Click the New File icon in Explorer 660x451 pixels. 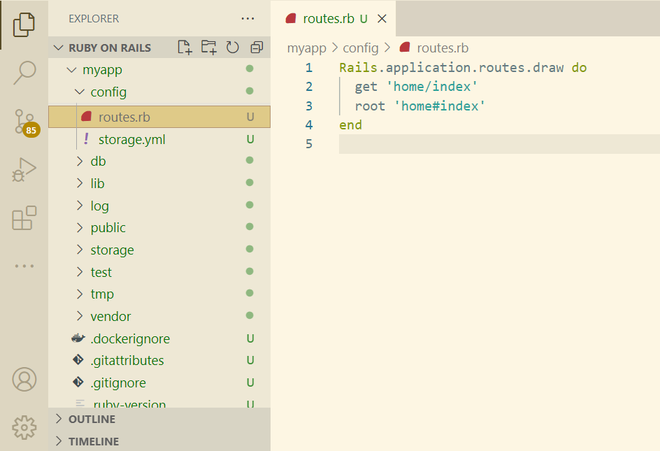coord(185,47)
